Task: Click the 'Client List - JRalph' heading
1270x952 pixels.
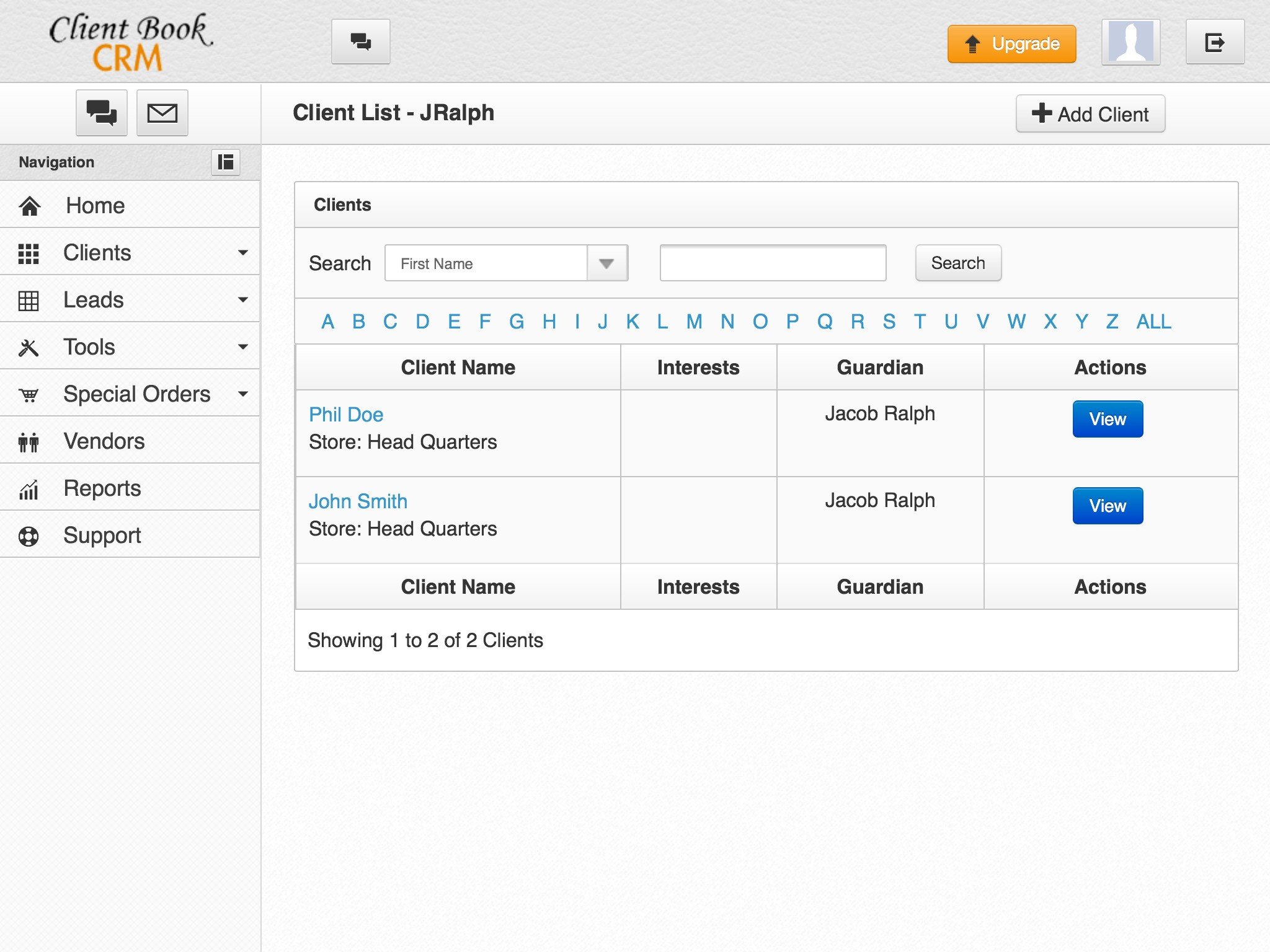Action: [394, 113]
